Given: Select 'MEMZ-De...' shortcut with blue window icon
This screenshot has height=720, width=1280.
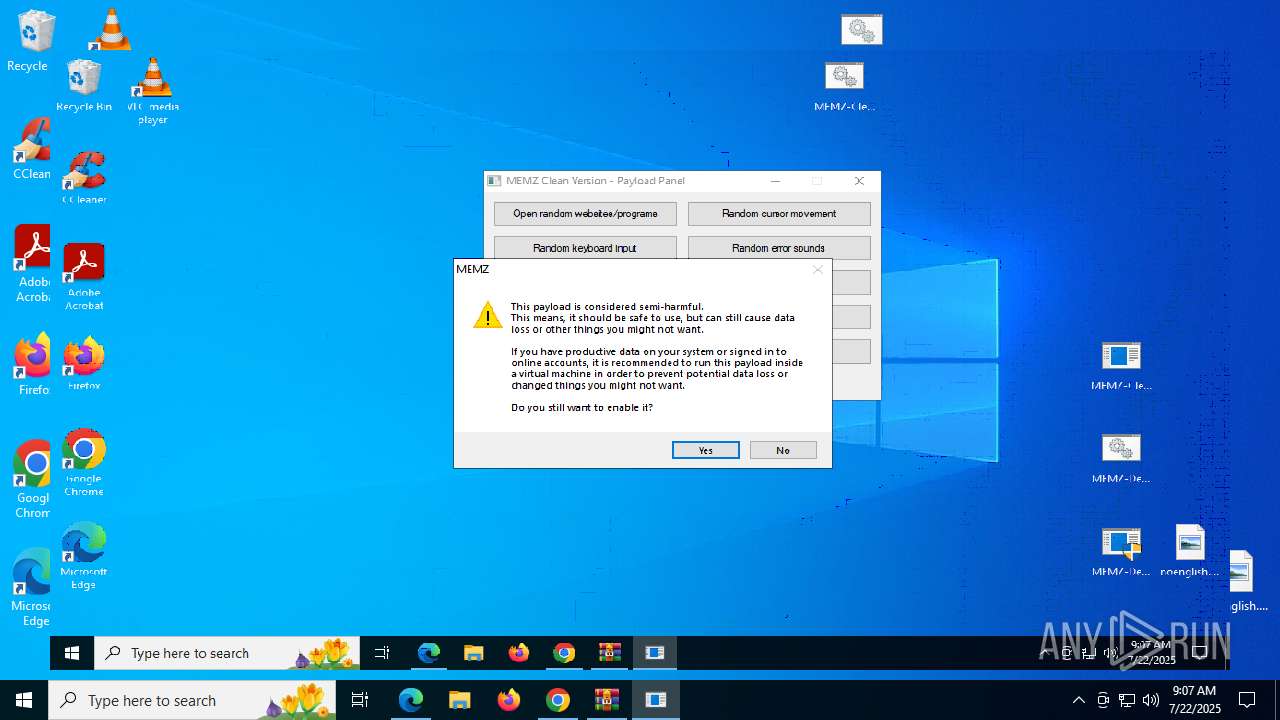Looking at the screenshot, I should click(x=1121, y=553).
